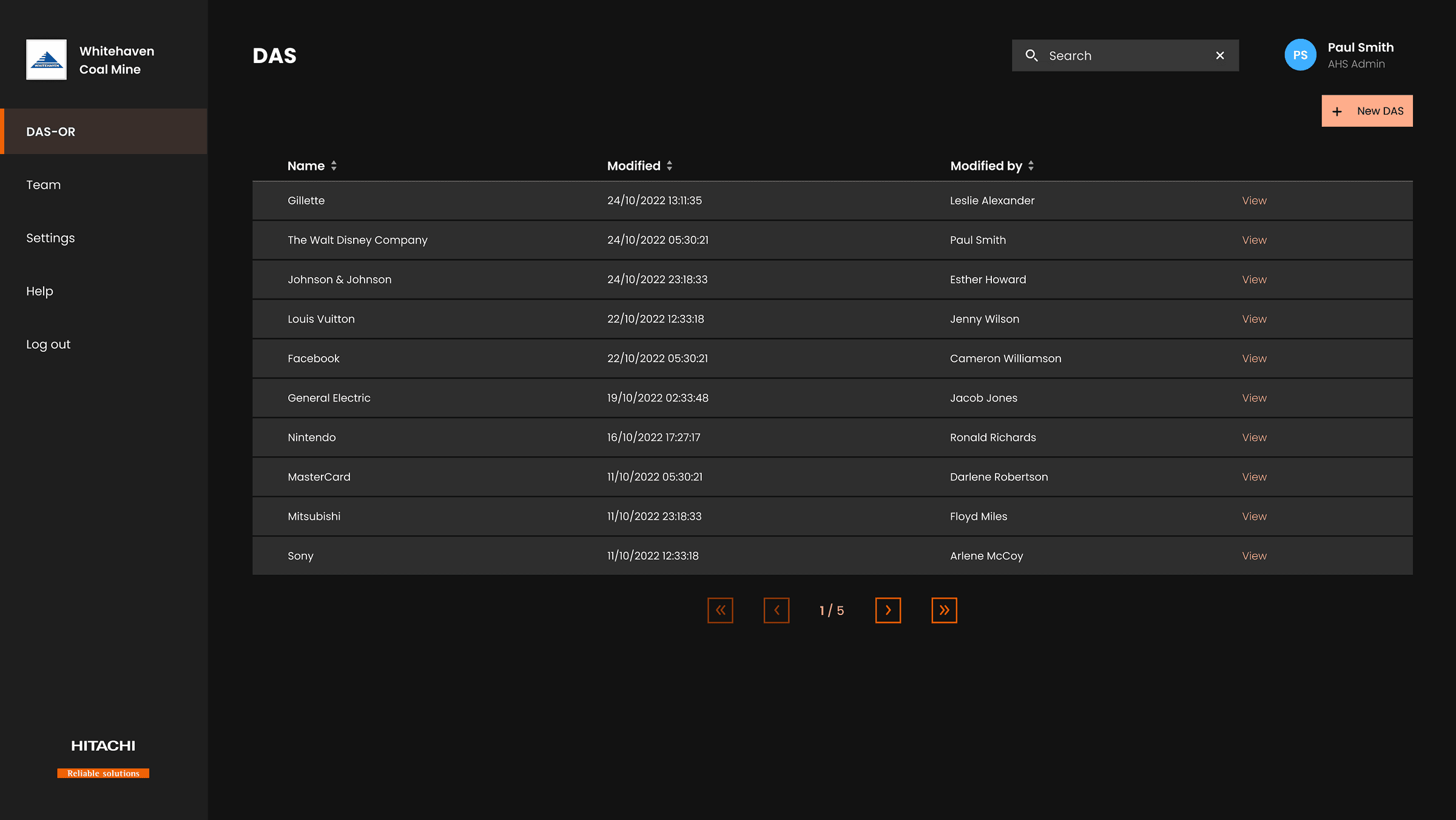The height and width of the screenshot is (820, 1456).
Task: Clear the search field with the X icon
Action: 1219,55
